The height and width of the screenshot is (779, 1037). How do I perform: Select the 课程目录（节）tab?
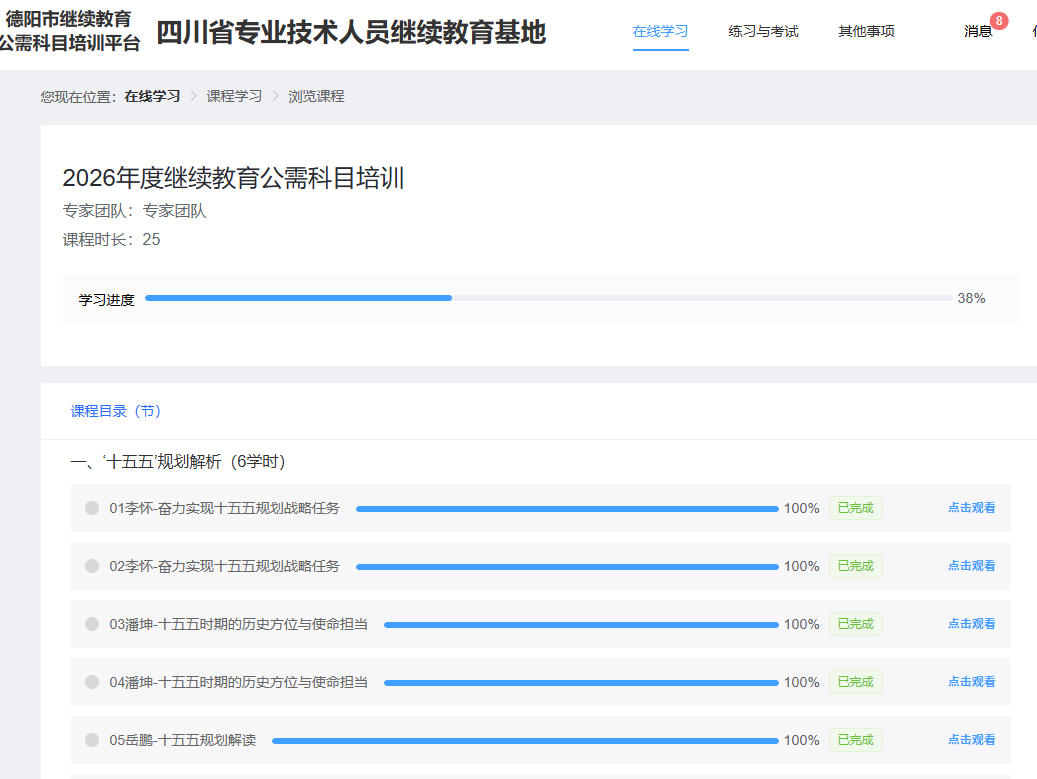116,411
